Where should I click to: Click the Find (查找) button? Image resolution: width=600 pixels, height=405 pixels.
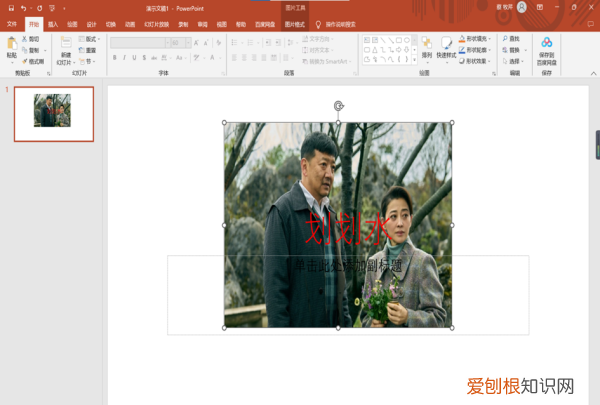point(511,39)
